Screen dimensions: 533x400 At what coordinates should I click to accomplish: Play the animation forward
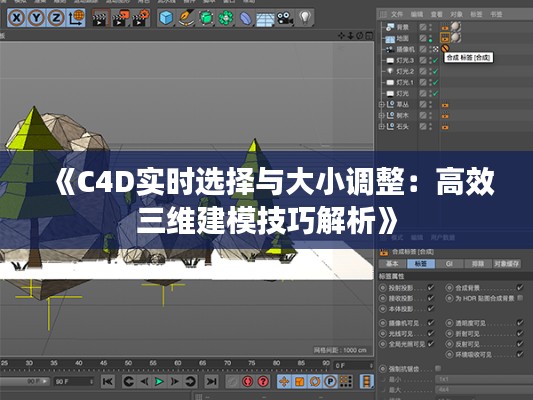[159, 382]
